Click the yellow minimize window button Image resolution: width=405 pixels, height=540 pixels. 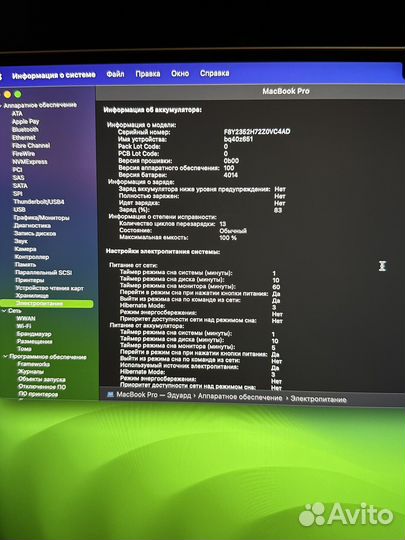point(7,94)
